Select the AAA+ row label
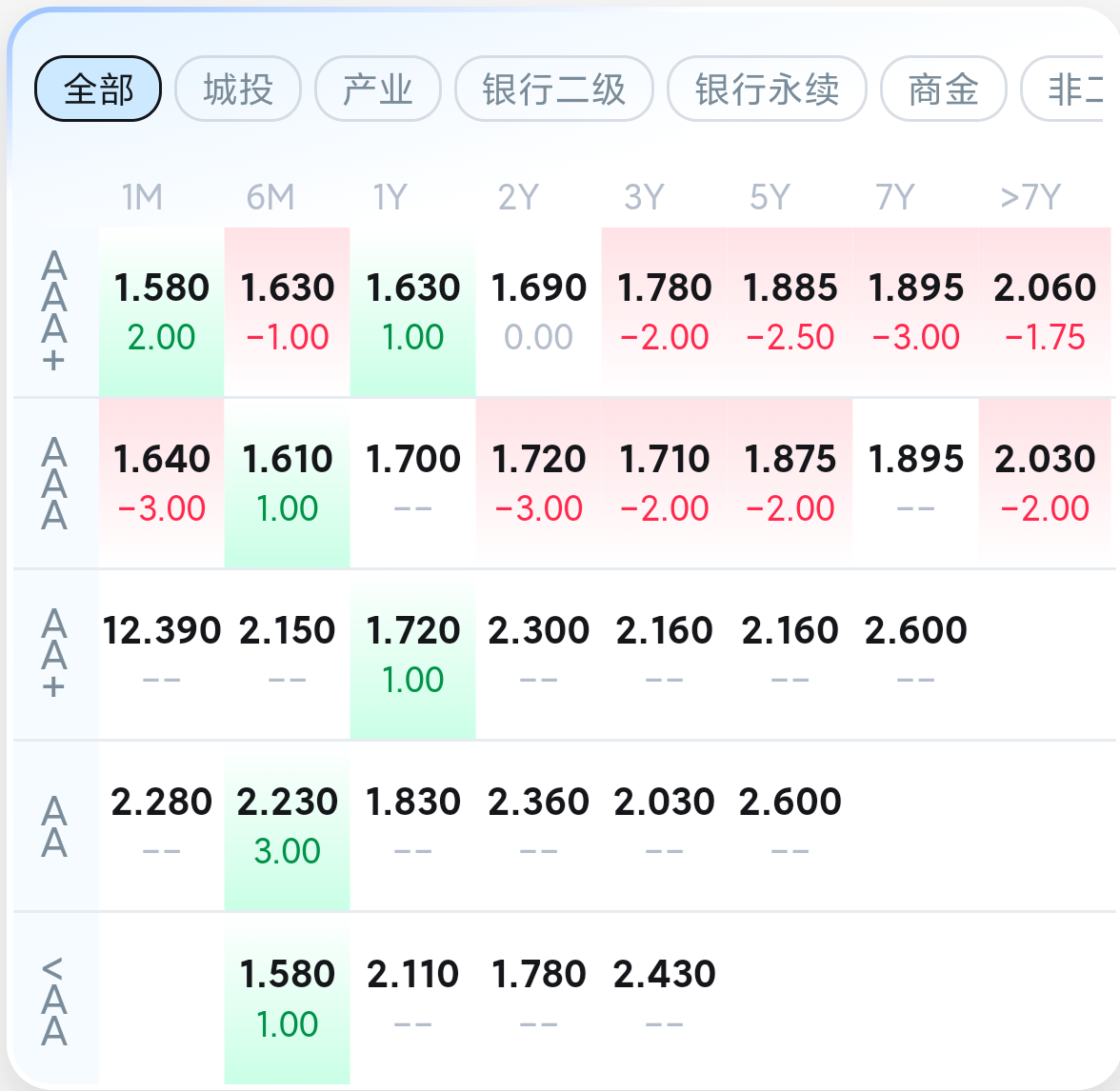This screenshot has height=1091, width=1120. (x=54, y=311)
